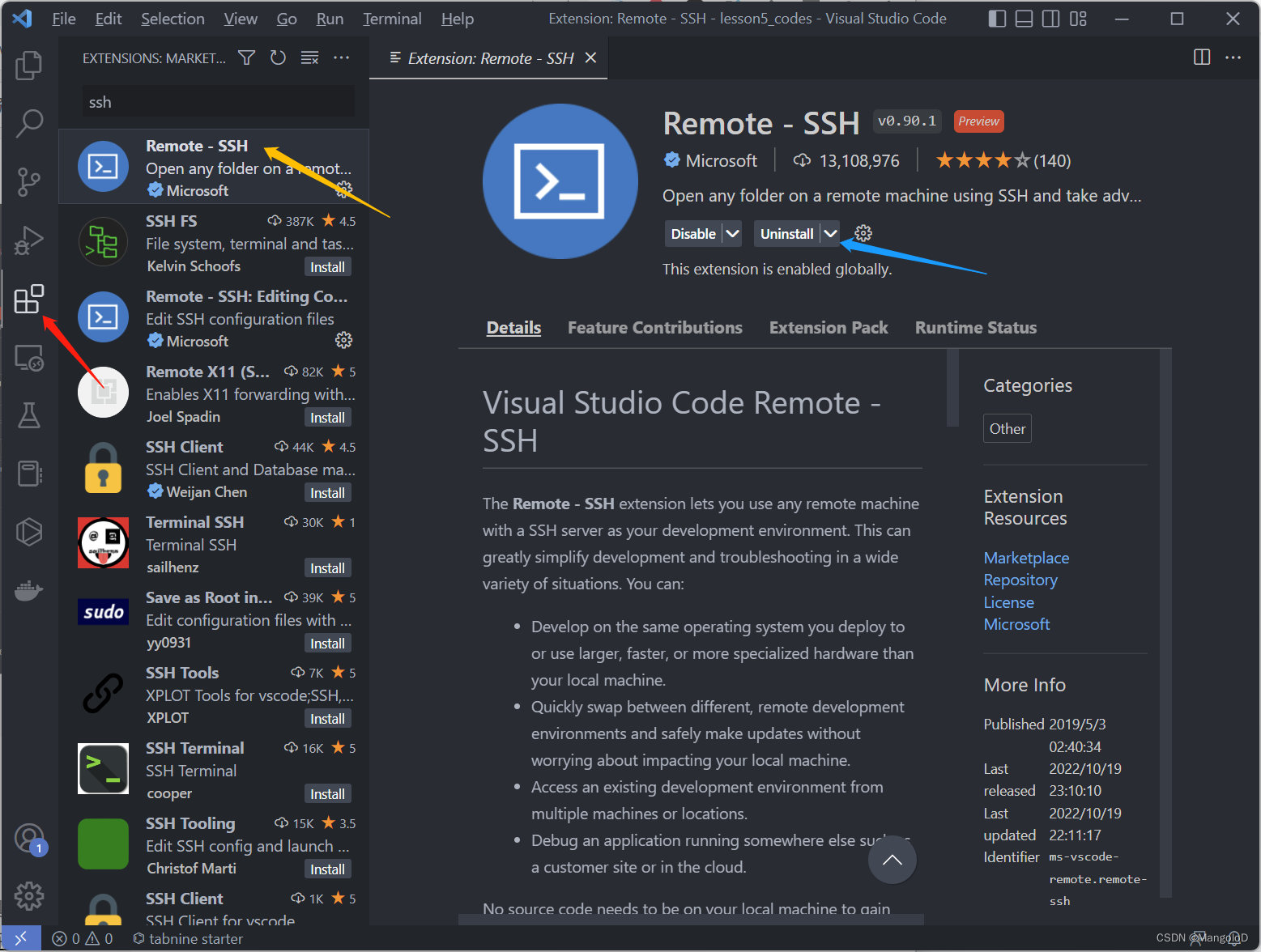Install the Save as Root extension
Screen dimensions: 1261x952
[327, 644]
